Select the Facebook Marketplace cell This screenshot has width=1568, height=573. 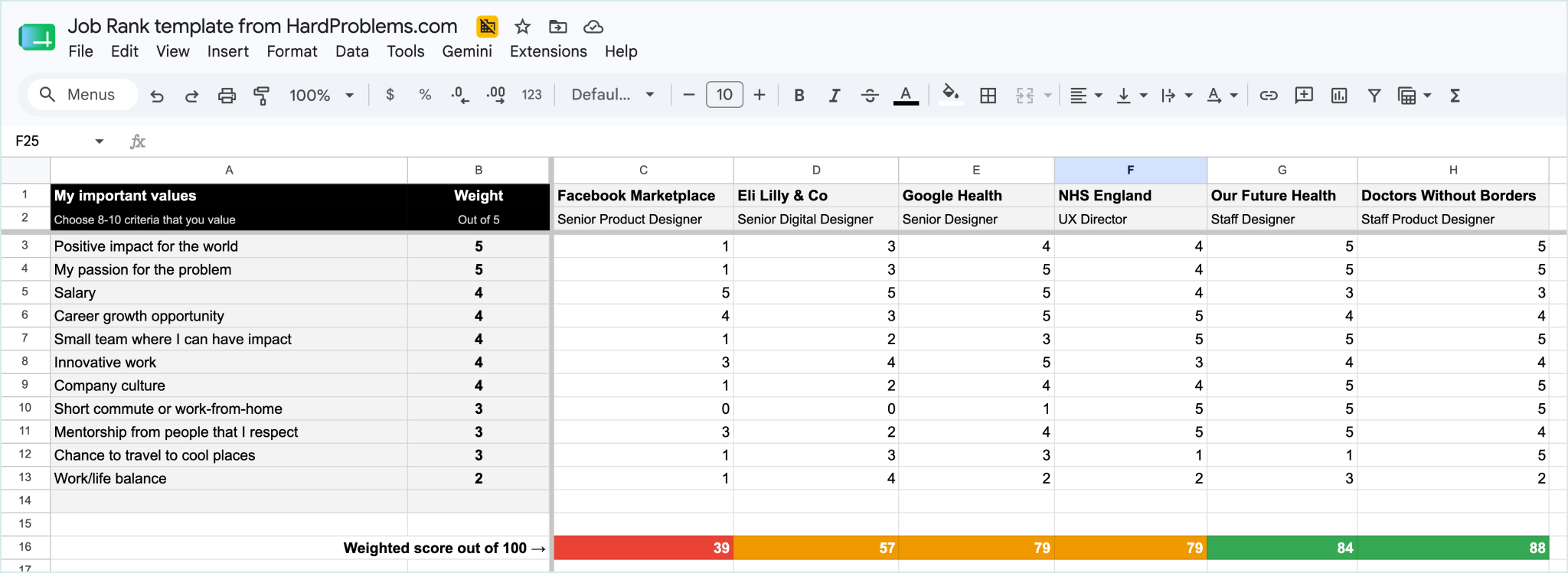[x=643, y=195]
